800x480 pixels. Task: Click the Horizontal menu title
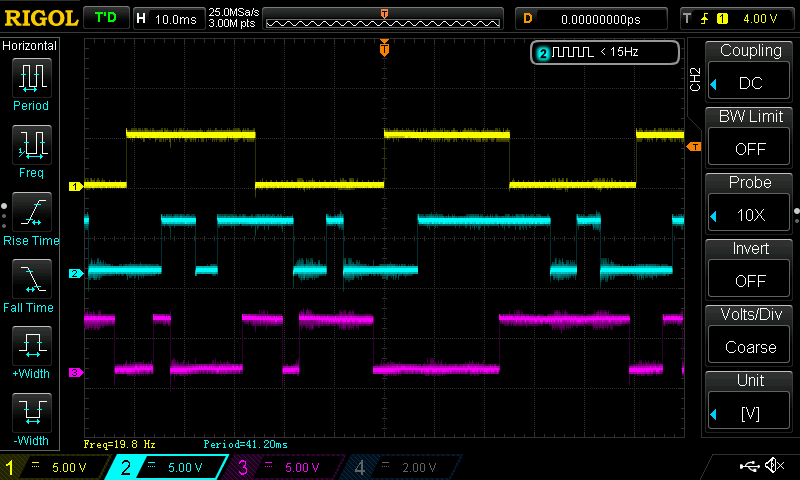[x=30, y=46]
